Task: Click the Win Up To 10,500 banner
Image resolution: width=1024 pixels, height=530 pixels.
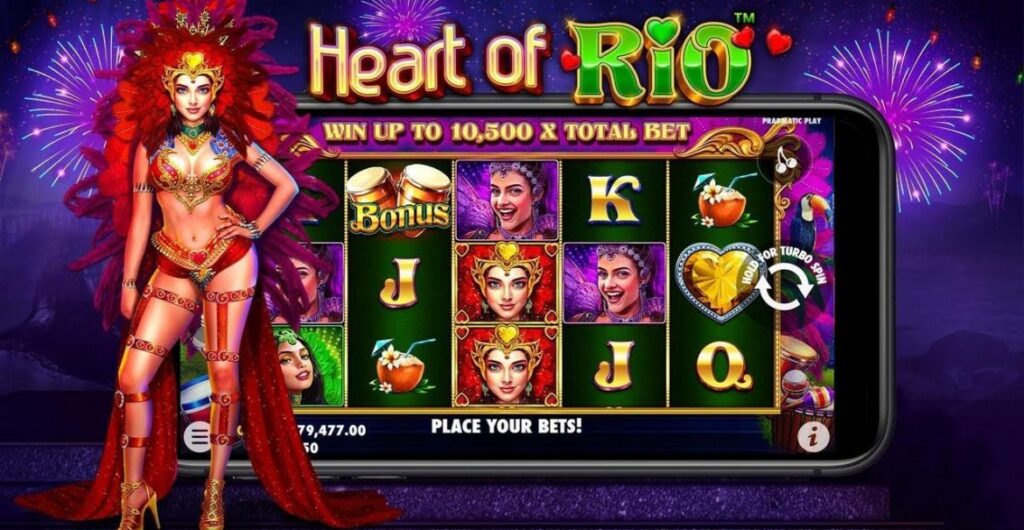Action: [506, 132]
